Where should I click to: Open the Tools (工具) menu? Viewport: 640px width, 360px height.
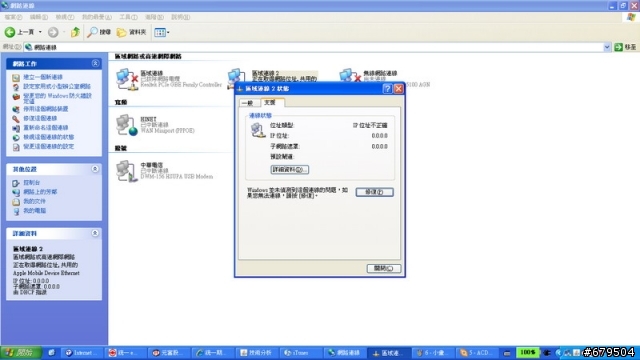click(x=128, y=17)
